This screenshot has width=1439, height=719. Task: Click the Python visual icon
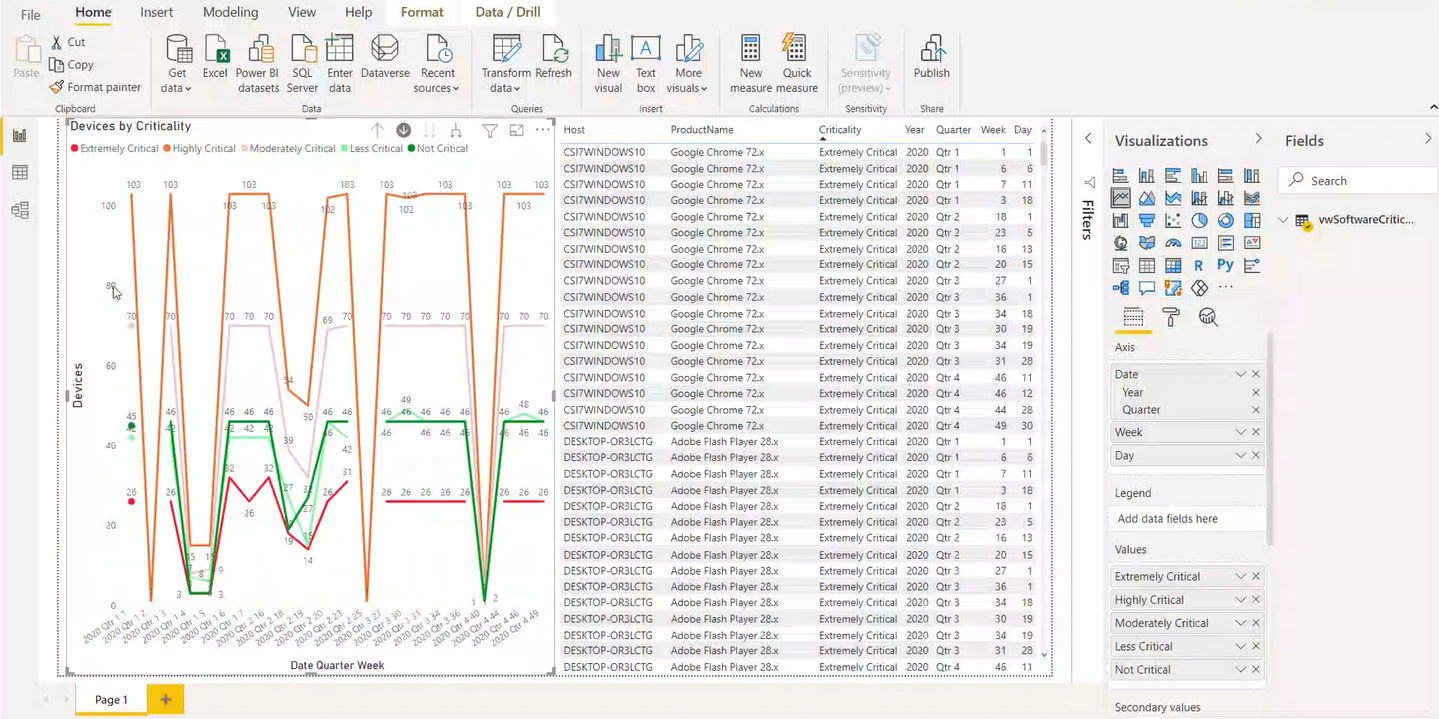point(1225,265)
